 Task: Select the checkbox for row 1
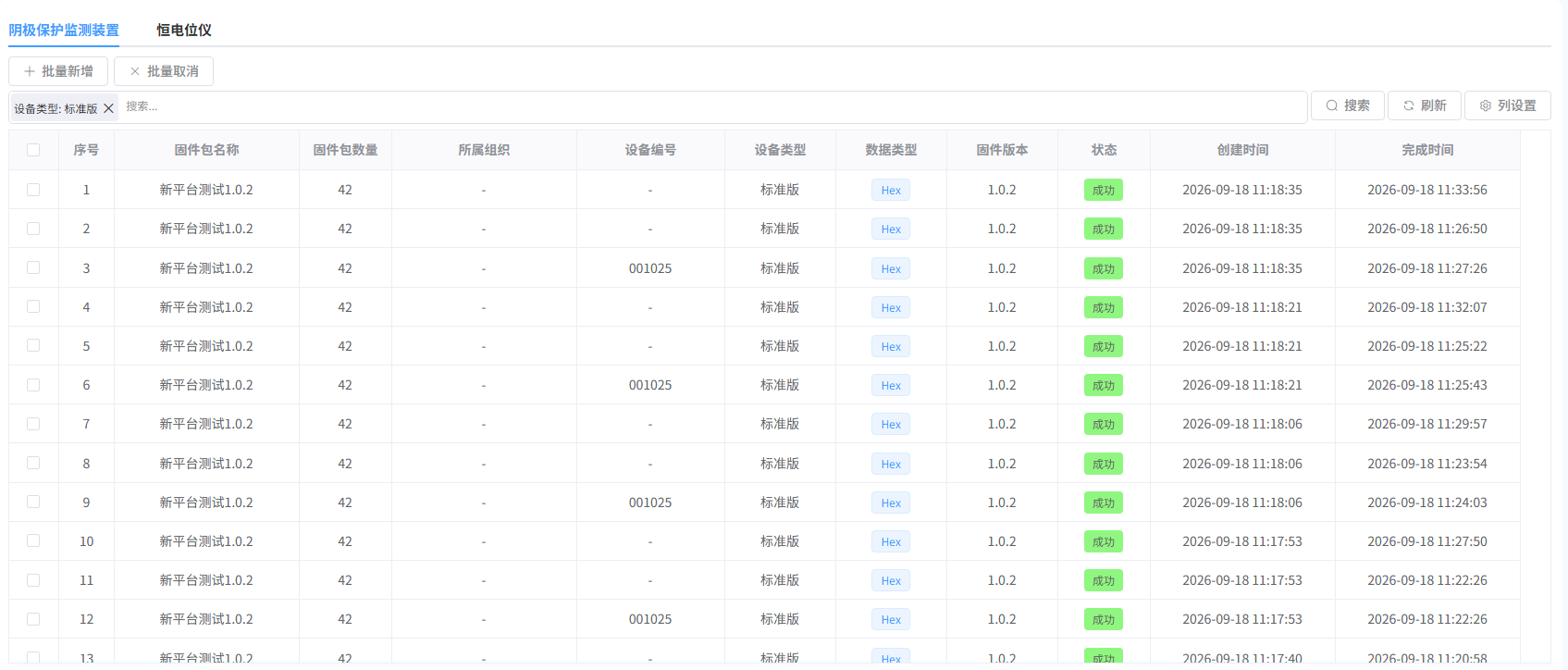click(33, 190)
